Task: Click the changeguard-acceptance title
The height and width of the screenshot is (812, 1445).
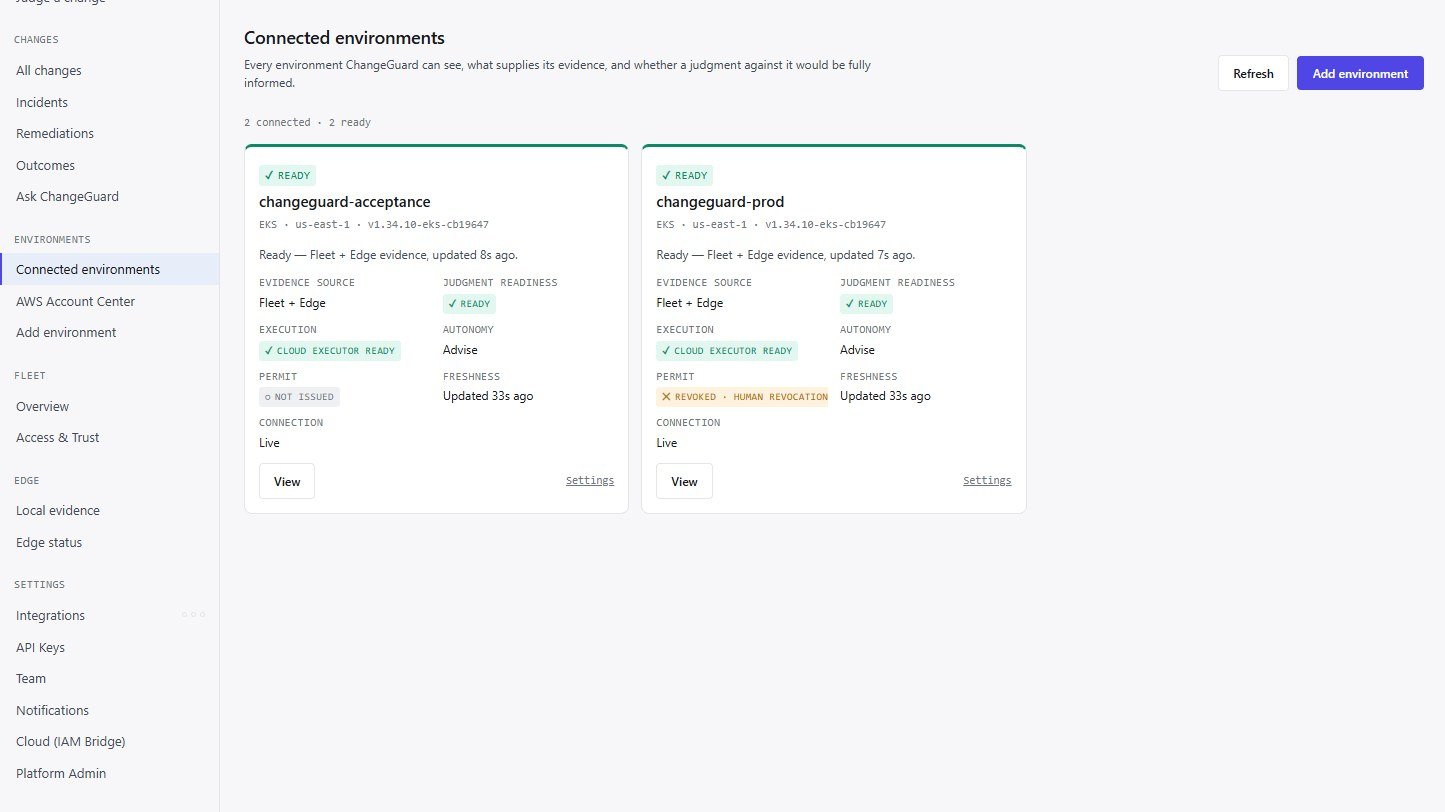Action: coord(345,202)
